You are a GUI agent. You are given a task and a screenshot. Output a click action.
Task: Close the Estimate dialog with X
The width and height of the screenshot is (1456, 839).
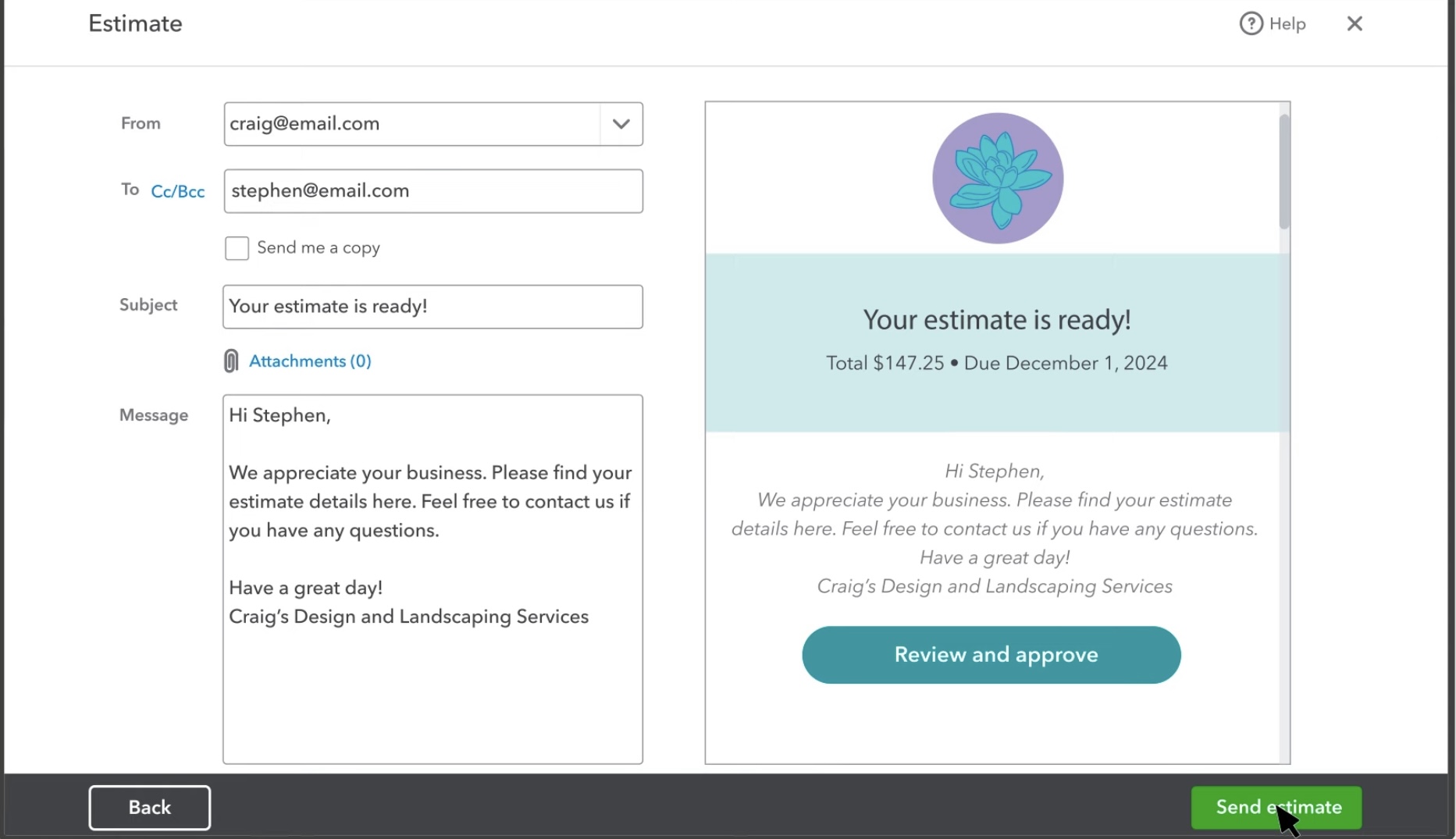[x=1355, y=23]
